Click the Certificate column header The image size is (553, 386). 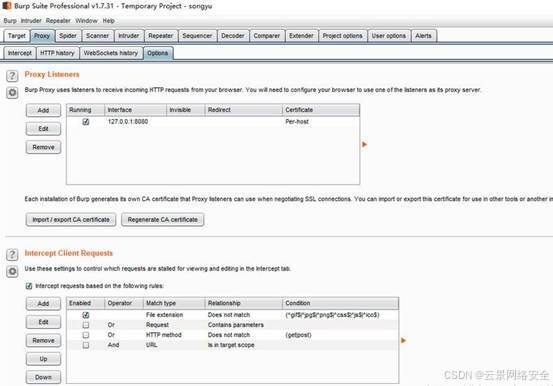coord(321,110)
